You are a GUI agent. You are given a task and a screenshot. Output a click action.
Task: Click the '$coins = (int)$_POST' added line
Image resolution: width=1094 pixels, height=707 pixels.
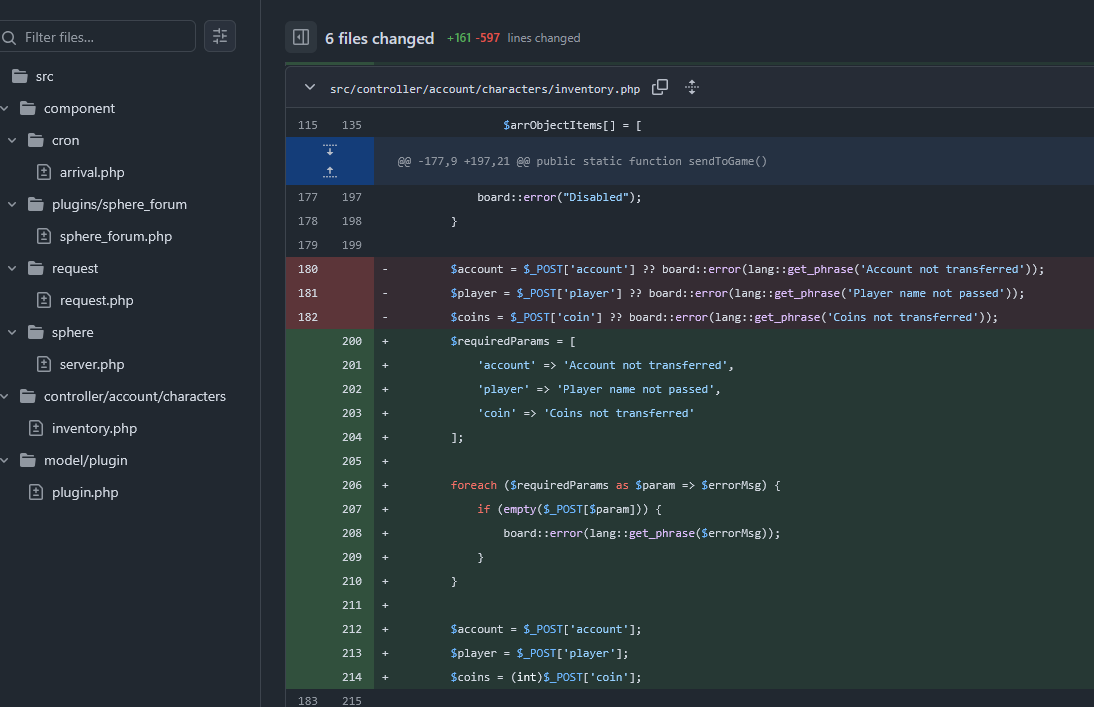(x=546, y=677)
